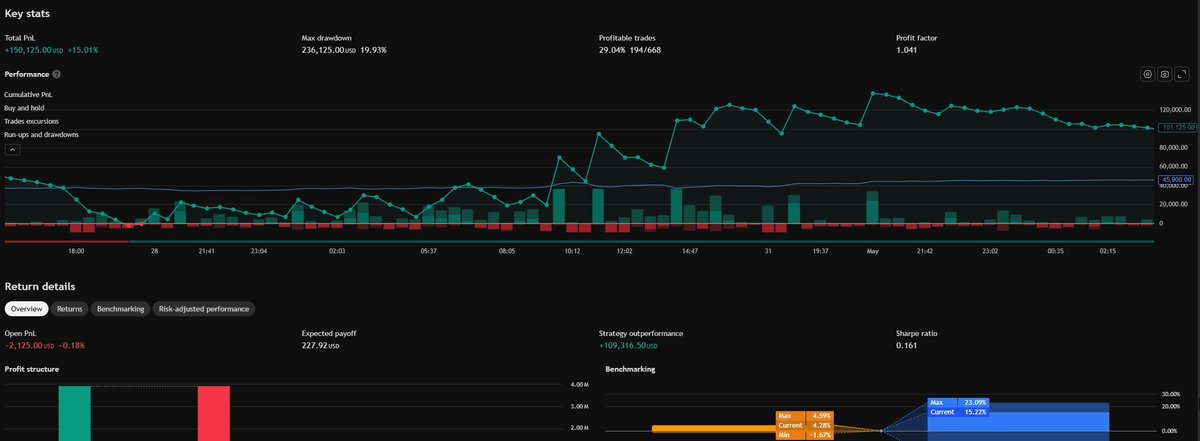Select the Overview tab
Image resolution: width=1200 pixels, height=441 pixels.
pos(27,310)
